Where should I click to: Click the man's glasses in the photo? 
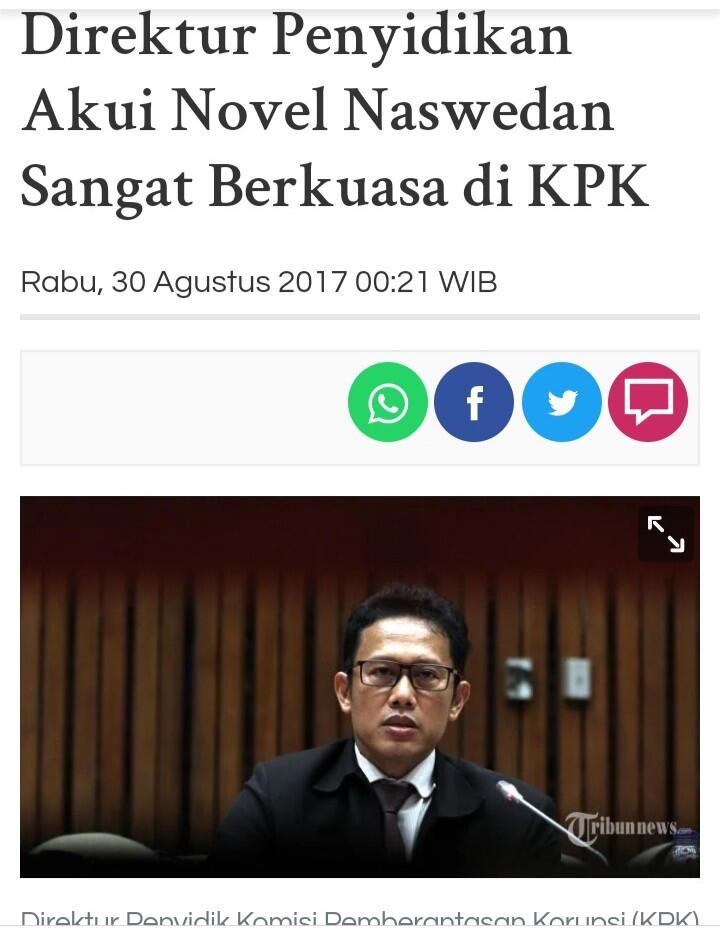[x=404, y=675]
